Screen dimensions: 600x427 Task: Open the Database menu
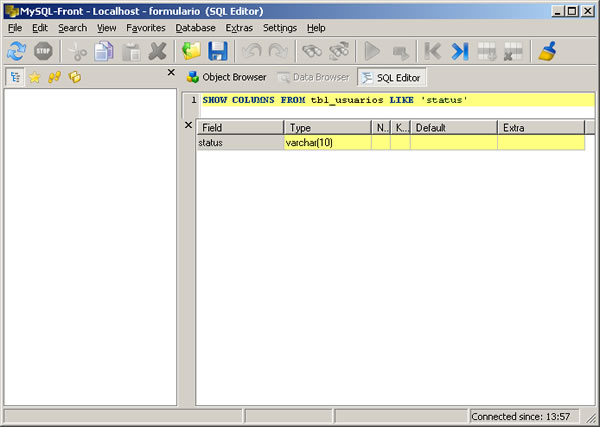pos(195,28)
